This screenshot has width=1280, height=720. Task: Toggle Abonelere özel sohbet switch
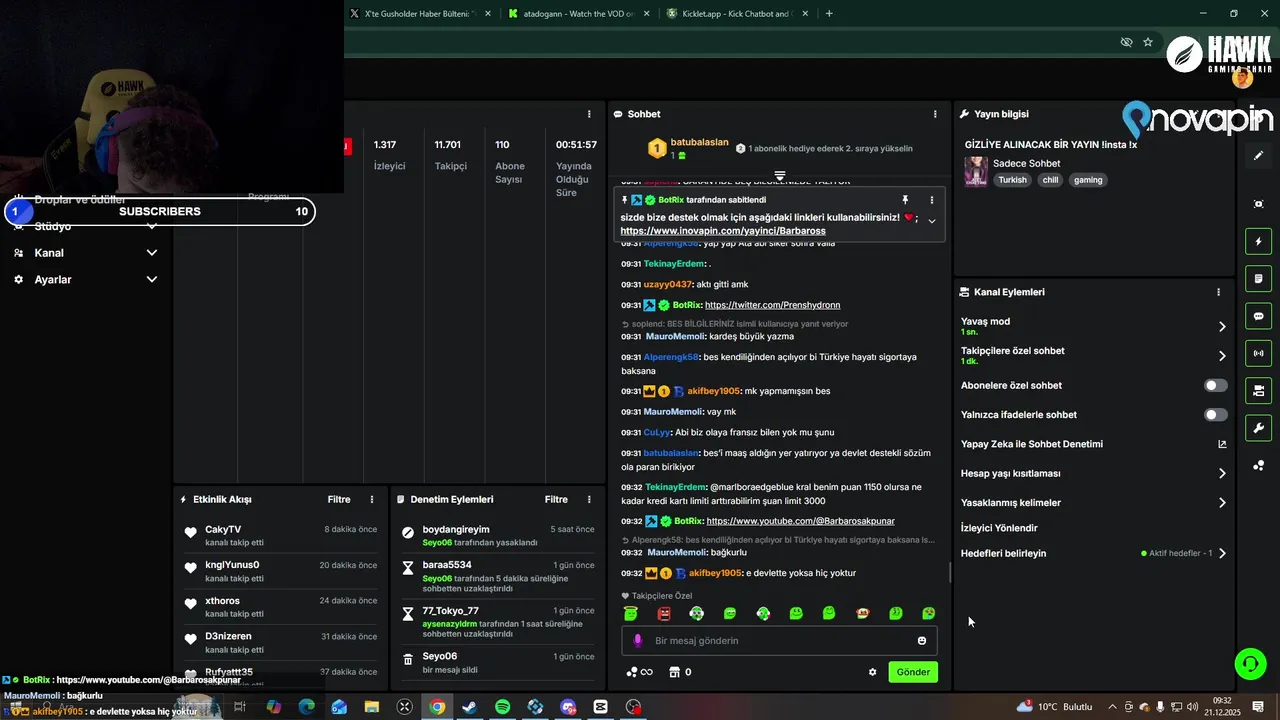[x=1215, y=385]
